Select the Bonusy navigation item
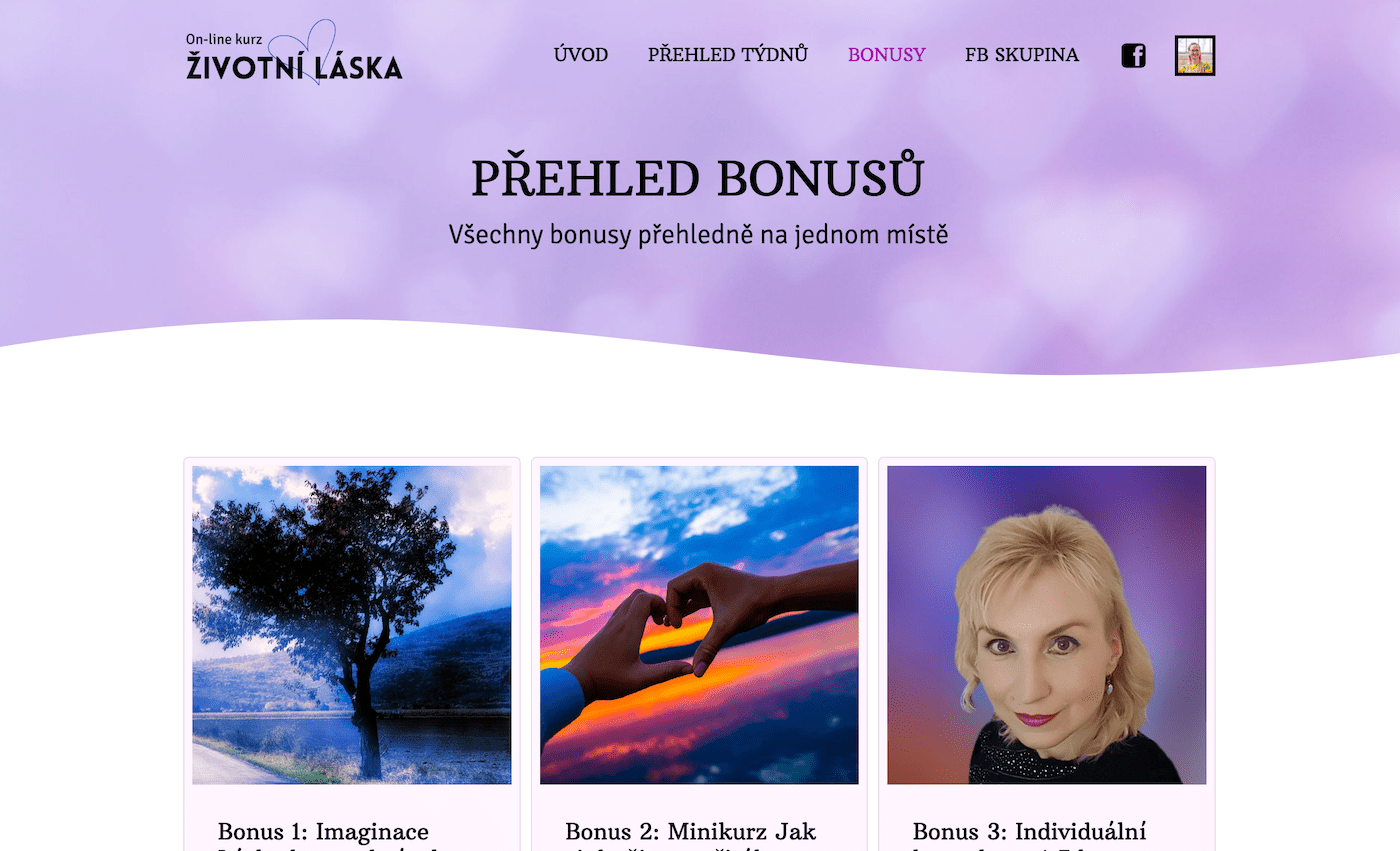The width and height of the screenshot is (1400, 851). click(887, 55)
